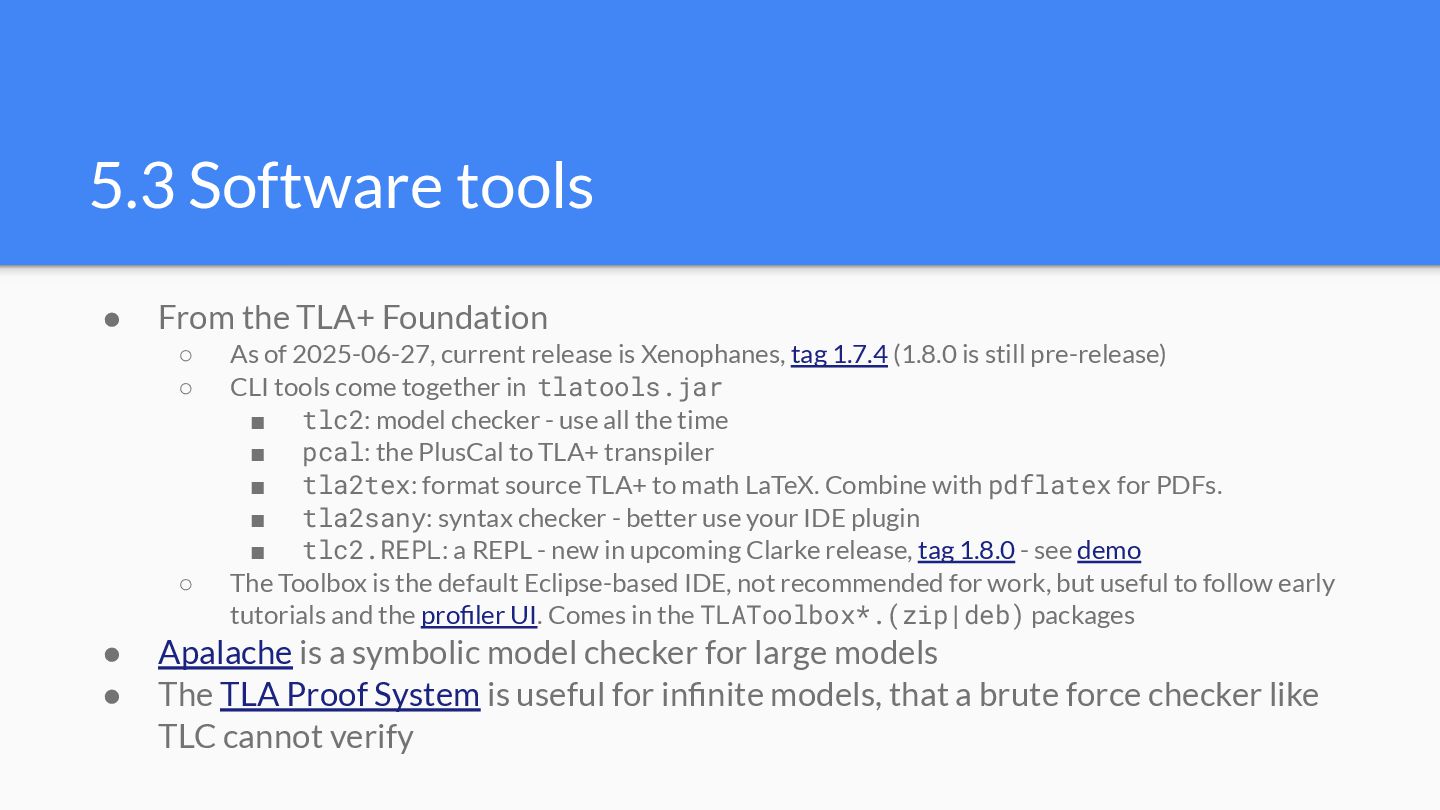Open the tag 1.8.0 link
1440x810 pixels.
(965, 550)
